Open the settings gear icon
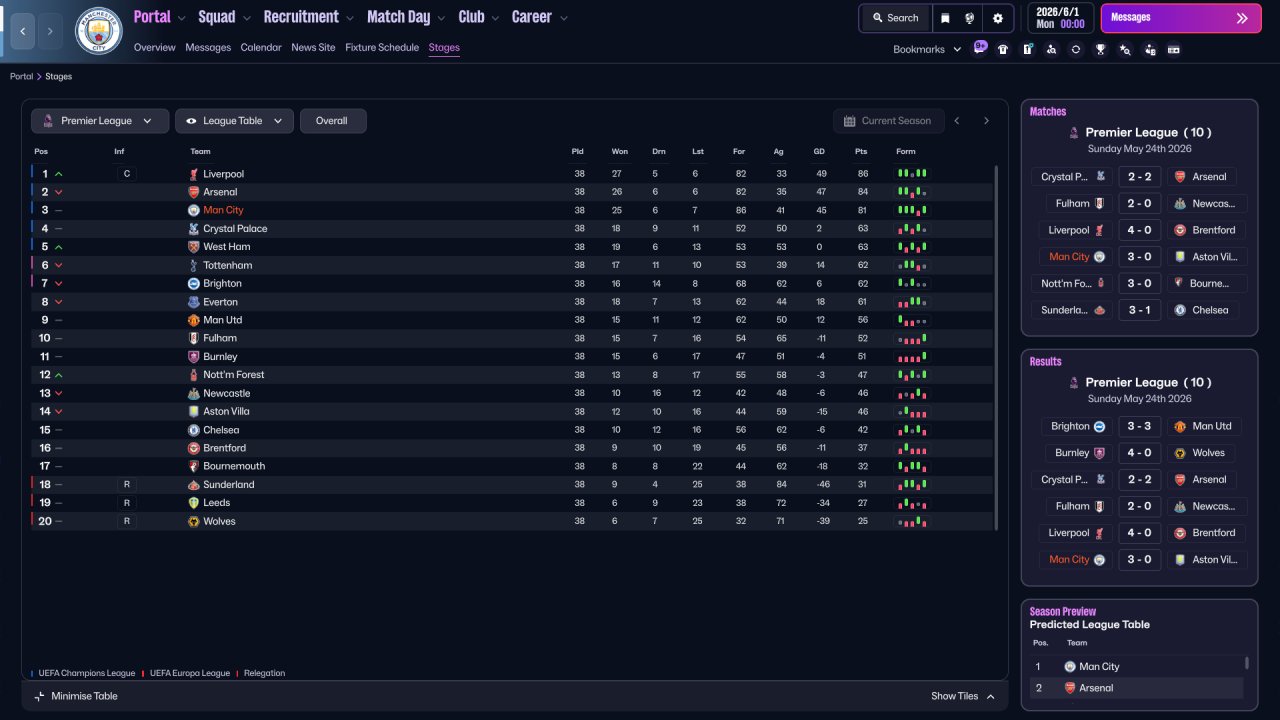 coord(998,18)
